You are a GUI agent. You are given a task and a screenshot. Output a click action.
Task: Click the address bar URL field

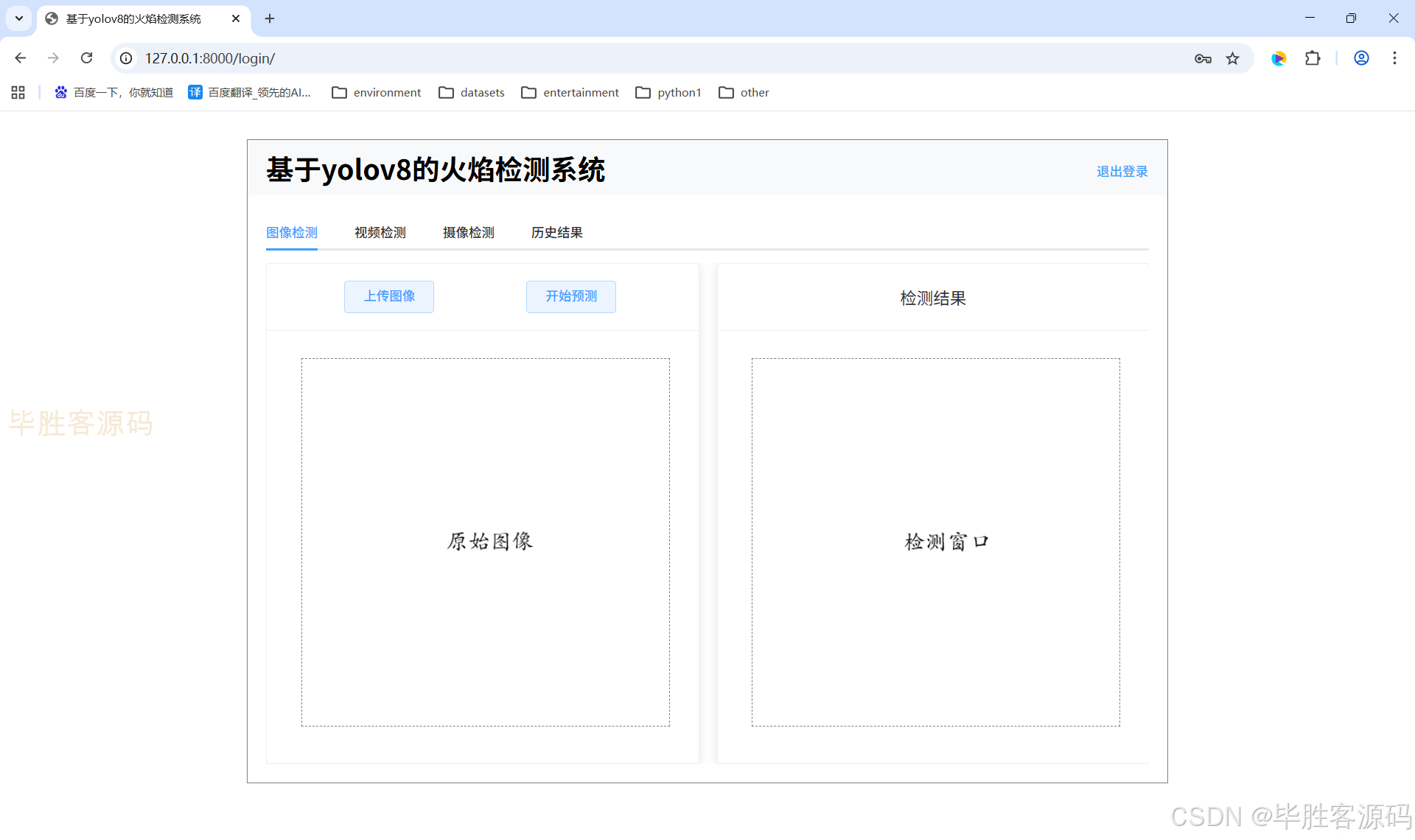(x=590, y=58)
